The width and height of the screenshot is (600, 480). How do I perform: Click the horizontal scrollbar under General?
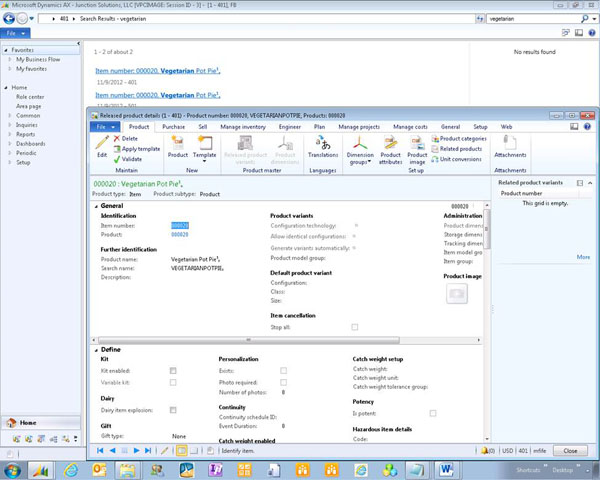coord(249,340)
